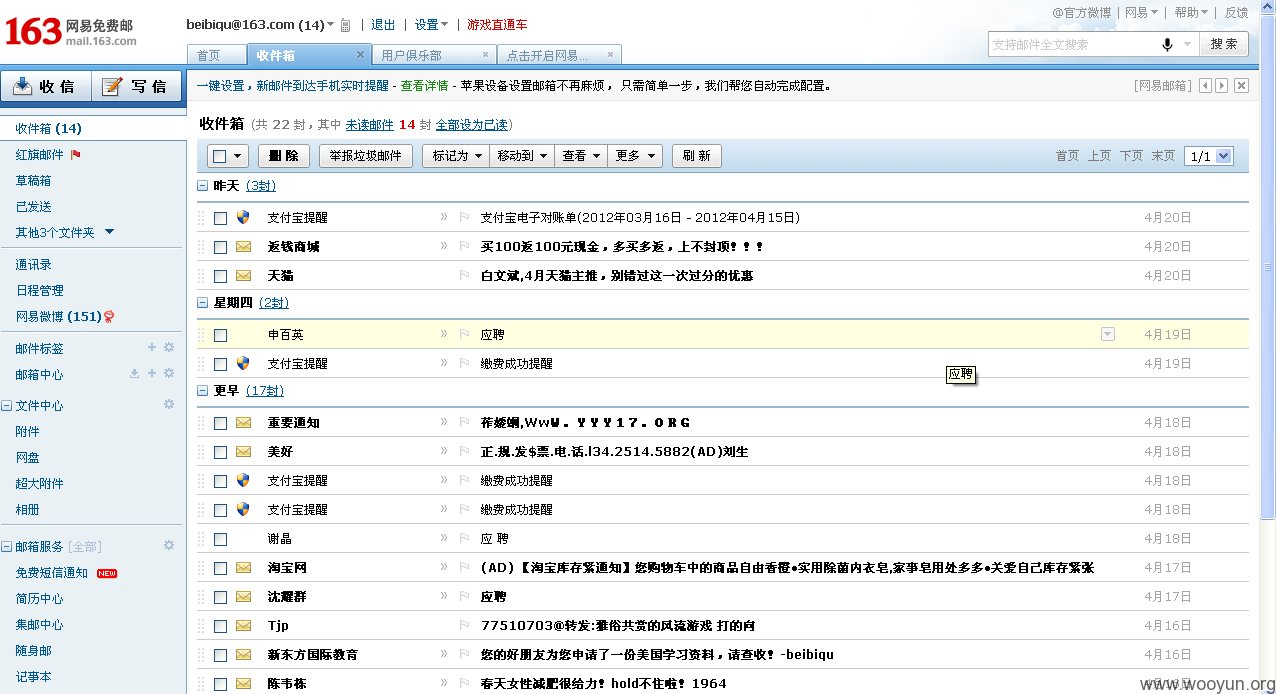Image resolution: width=1276 pixels, height=694 pixels.
Task: Click the mobile phone icon beside the email address
Action: 346,25
